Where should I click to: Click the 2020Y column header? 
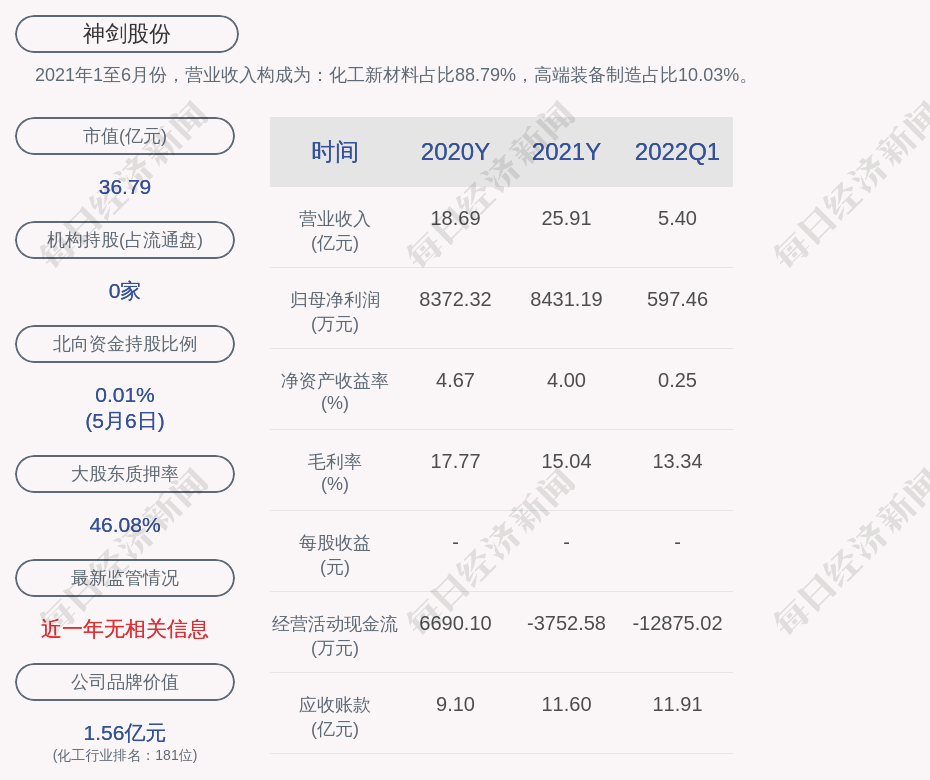(x=455, y=152)
